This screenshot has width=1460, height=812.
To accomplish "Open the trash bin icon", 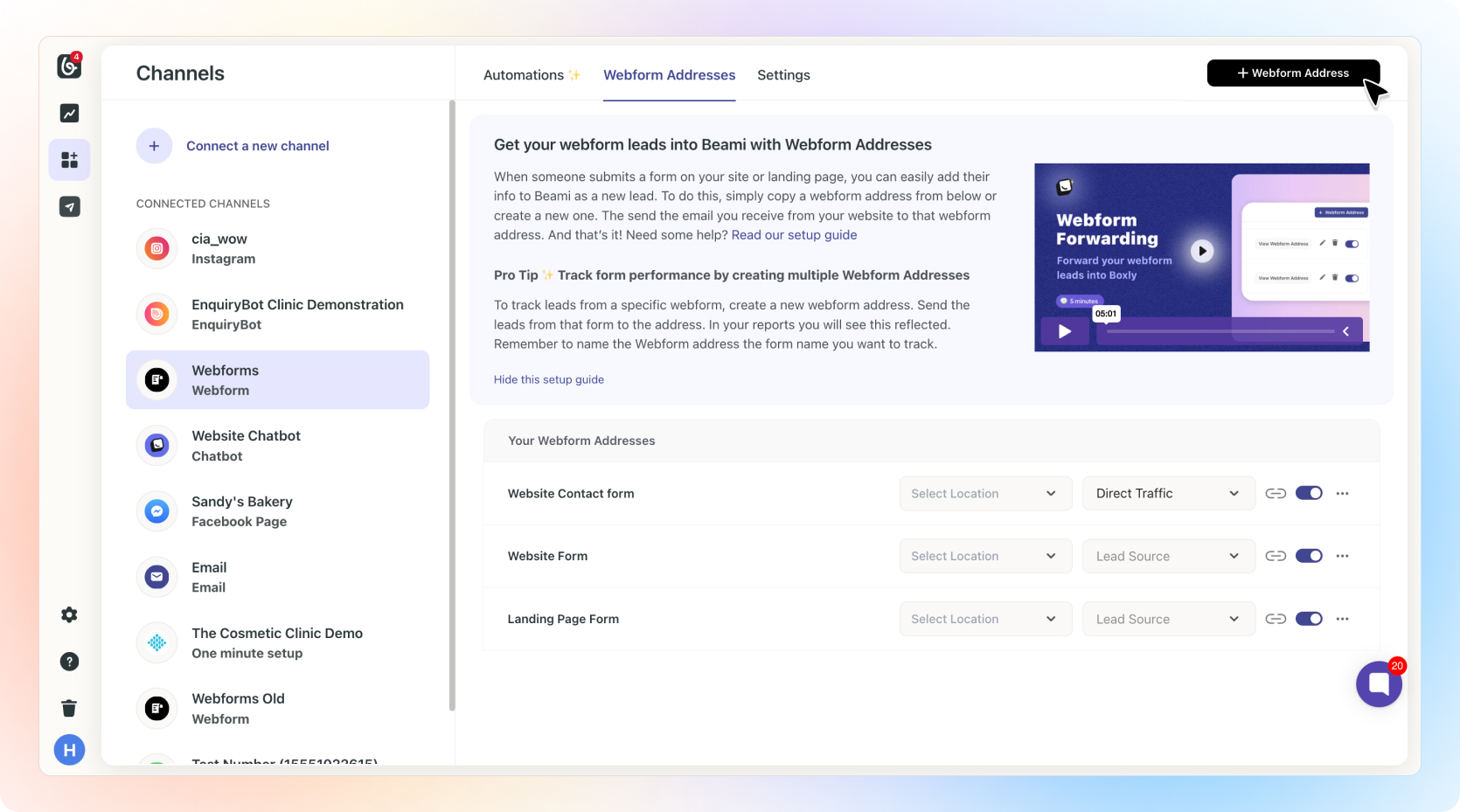I will click(69, 708).
